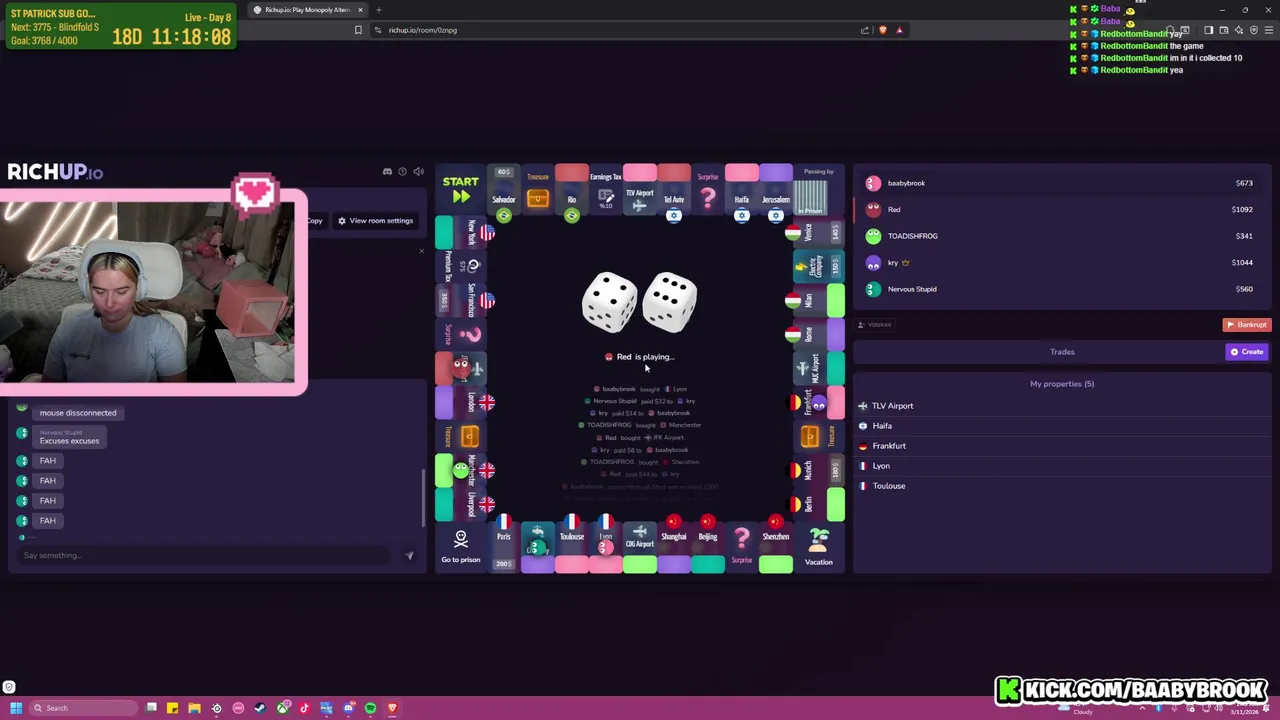Click the Votekick button
This screenshot has height=720, width=1280.
[x=875, y=325]
